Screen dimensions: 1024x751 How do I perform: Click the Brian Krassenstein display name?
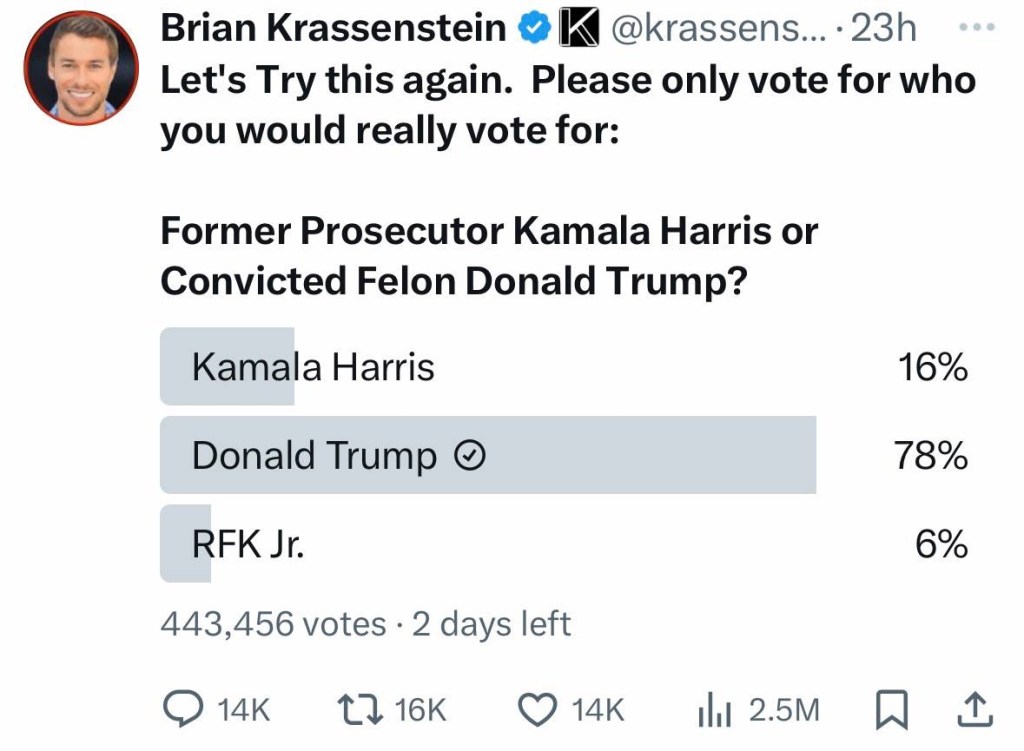[x=333, y=29]
